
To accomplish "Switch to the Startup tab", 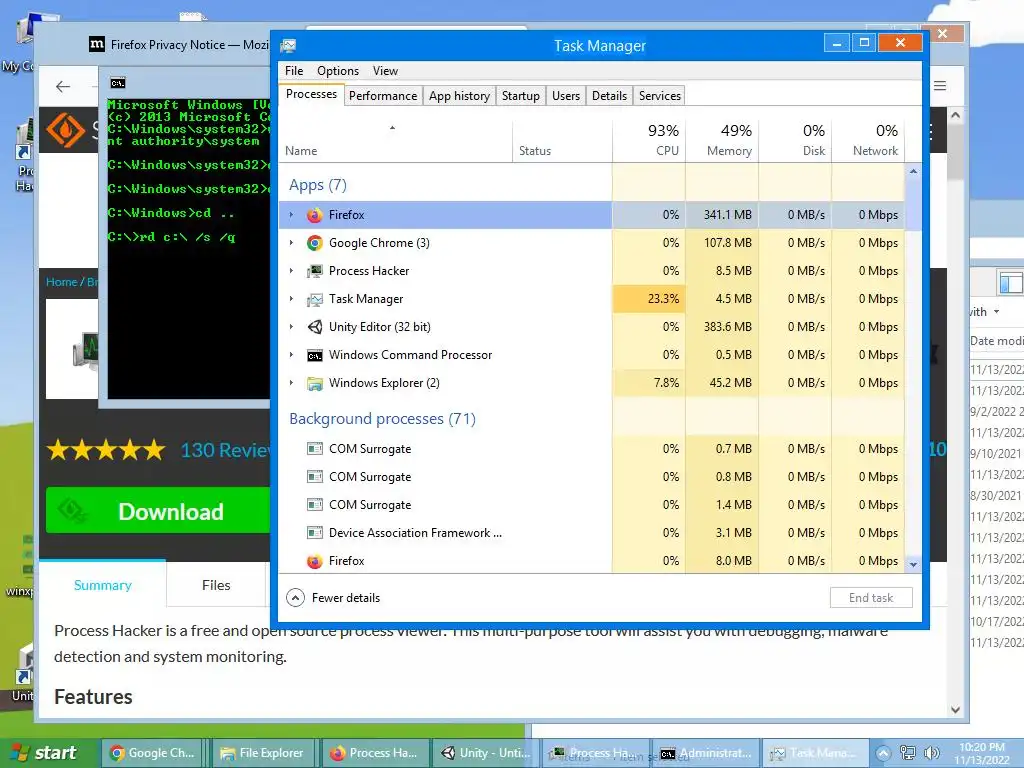I will [520, 96].
